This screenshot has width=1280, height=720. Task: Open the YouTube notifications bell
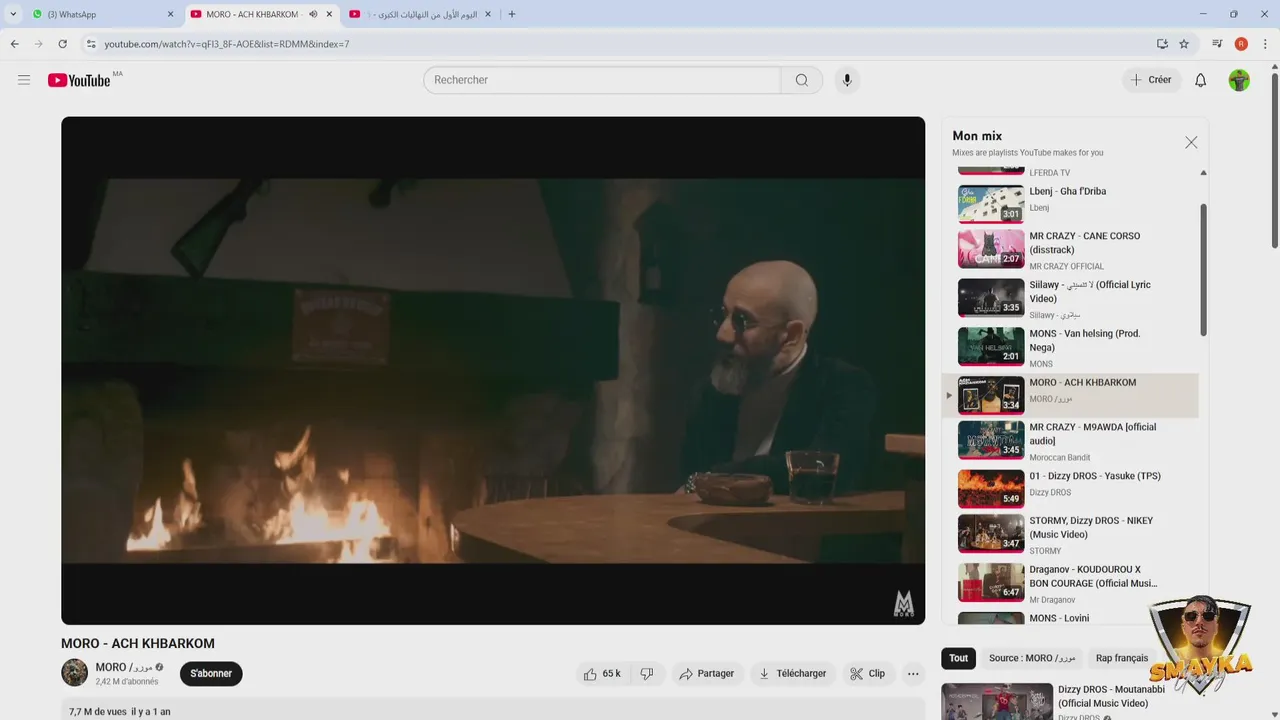[x=1201, y=80]
